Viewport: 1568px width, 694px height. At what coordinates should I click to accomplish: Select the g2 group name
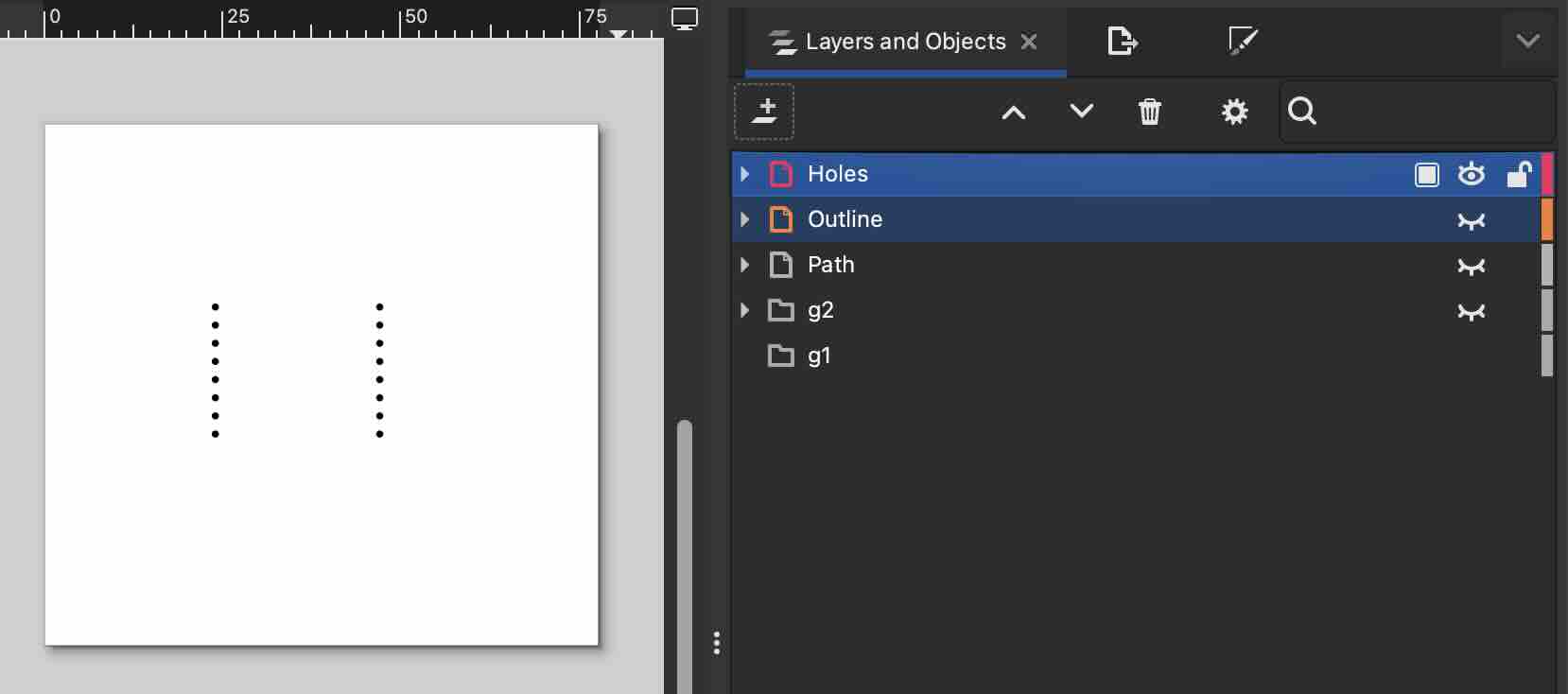(821, 311)
